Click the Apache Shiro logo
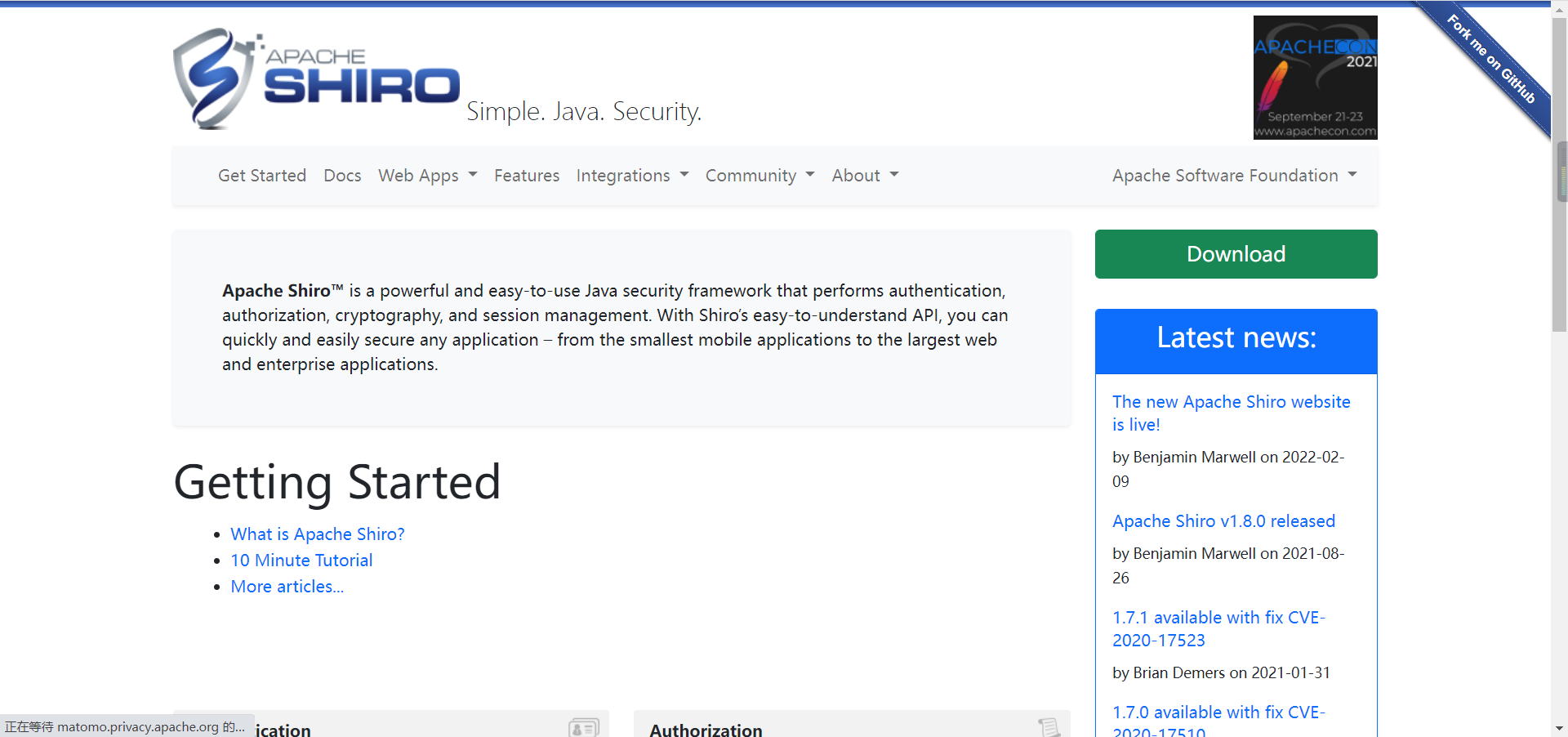The height and width of the screenshot is (737, 1568). (x=317, y=78)
